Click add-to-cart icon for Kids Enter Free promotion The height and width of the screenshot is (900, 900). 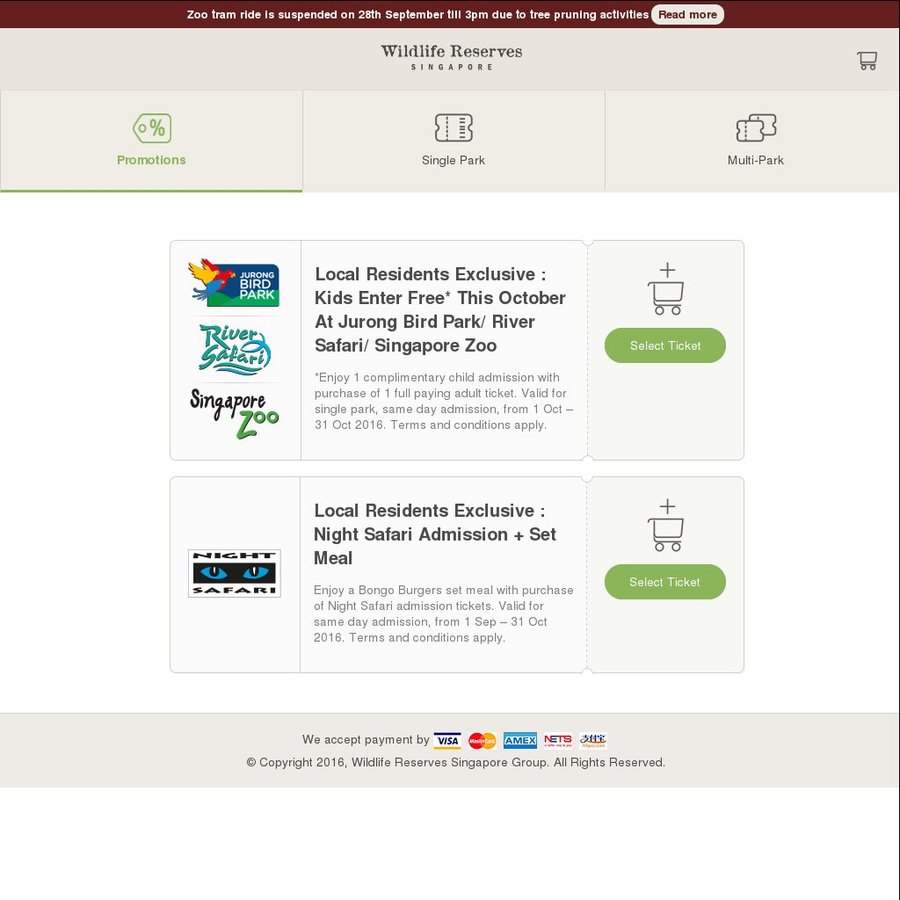pyautogui.click(x=666, y=289)
